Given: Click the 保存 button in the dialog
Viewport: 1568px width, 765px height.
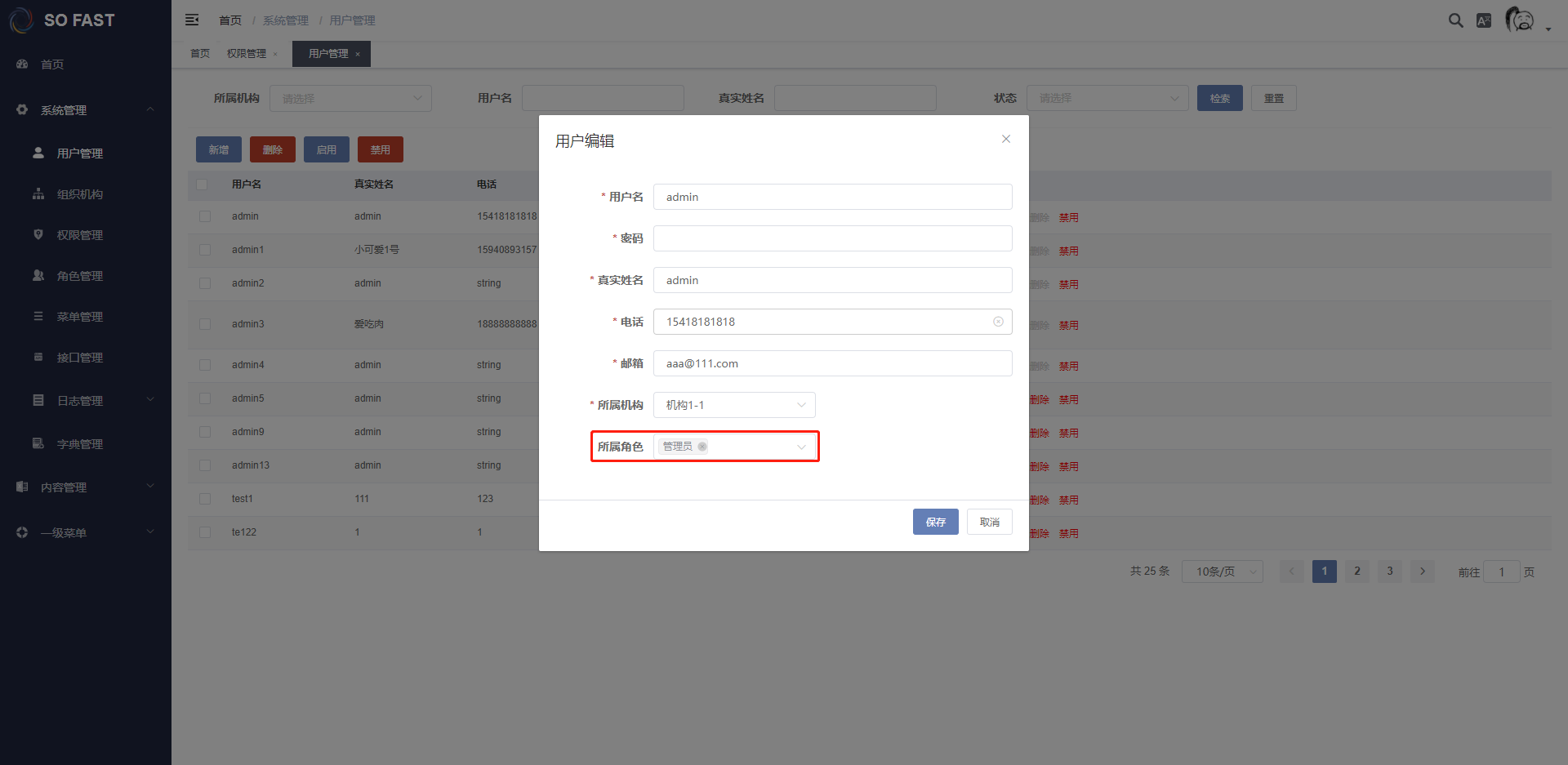Looking at the screenshot, I should point(935,522).
